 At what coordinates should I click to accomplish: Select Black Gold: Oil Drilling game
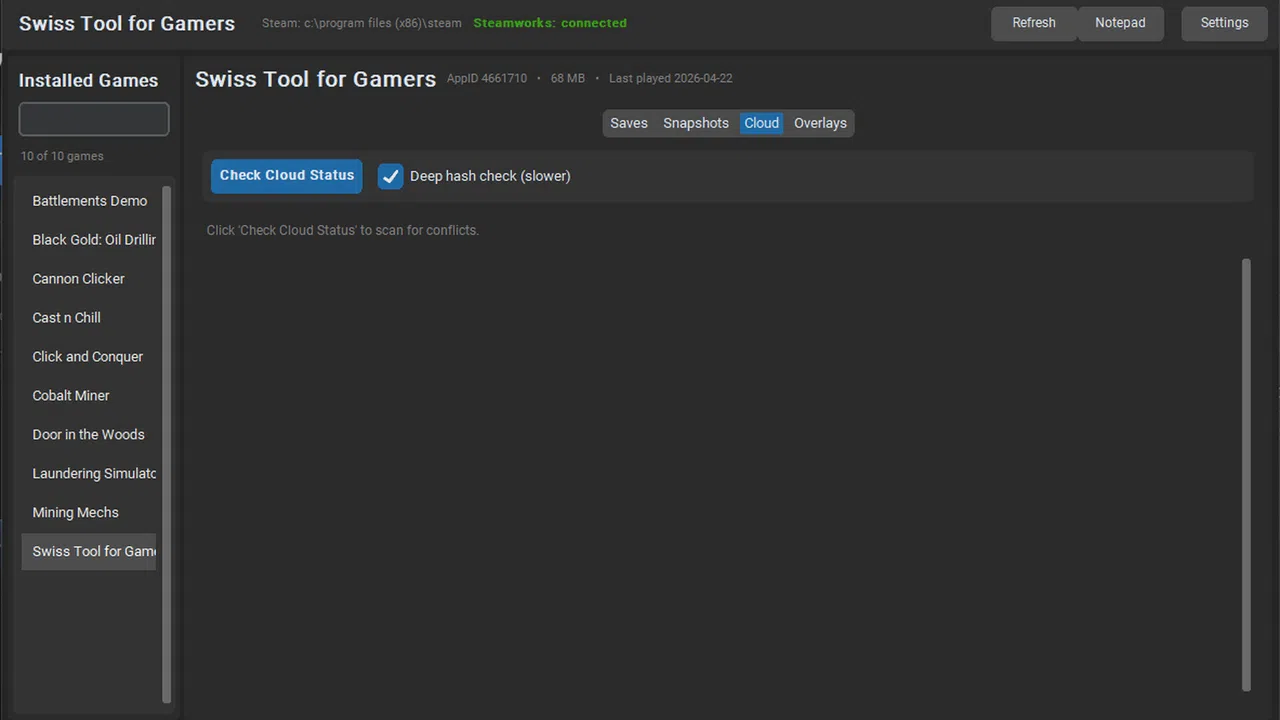pyautogui.click(x=89, y=240)
